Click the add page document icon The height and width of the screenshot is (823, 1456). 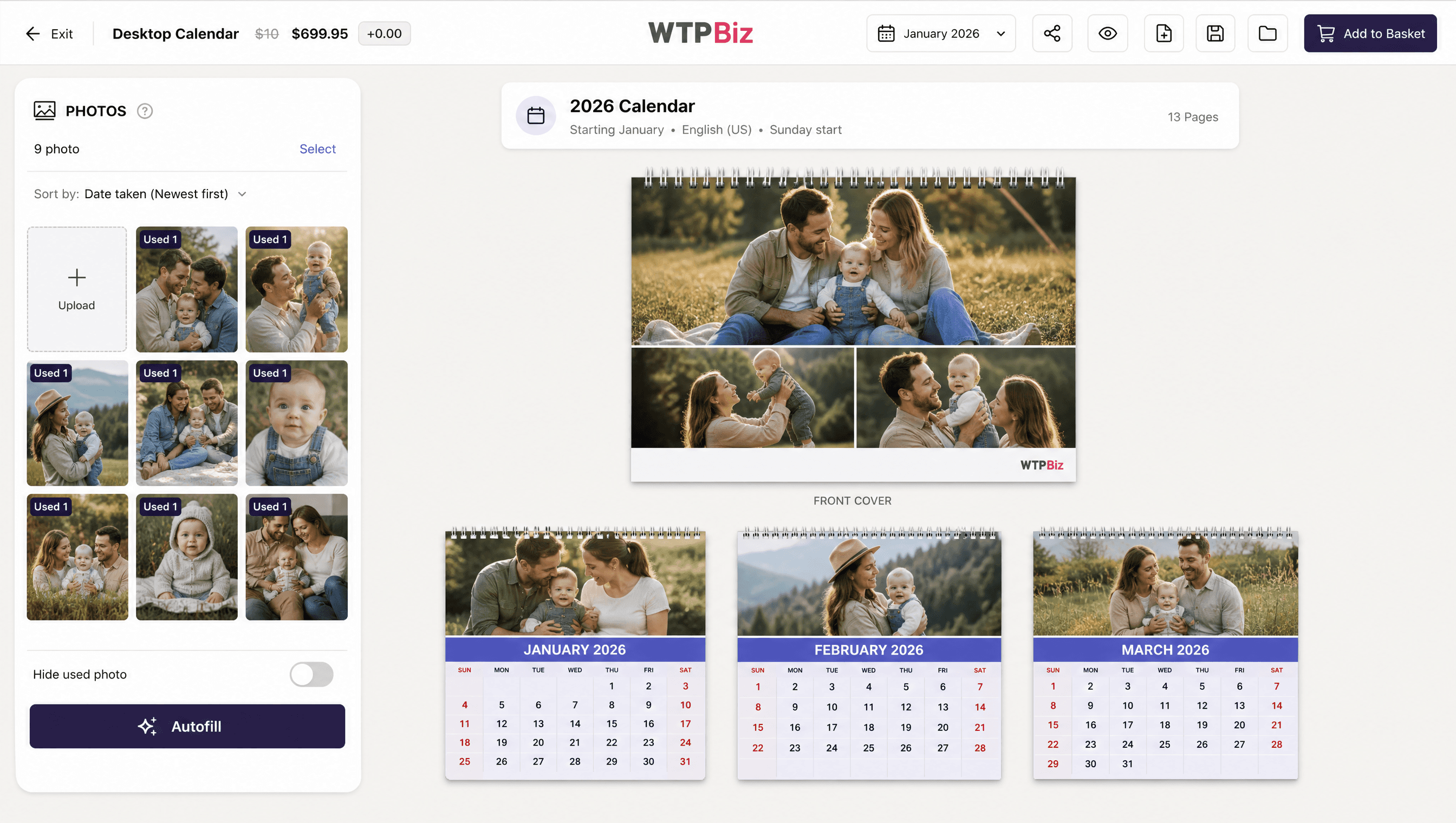point(1163,34)
